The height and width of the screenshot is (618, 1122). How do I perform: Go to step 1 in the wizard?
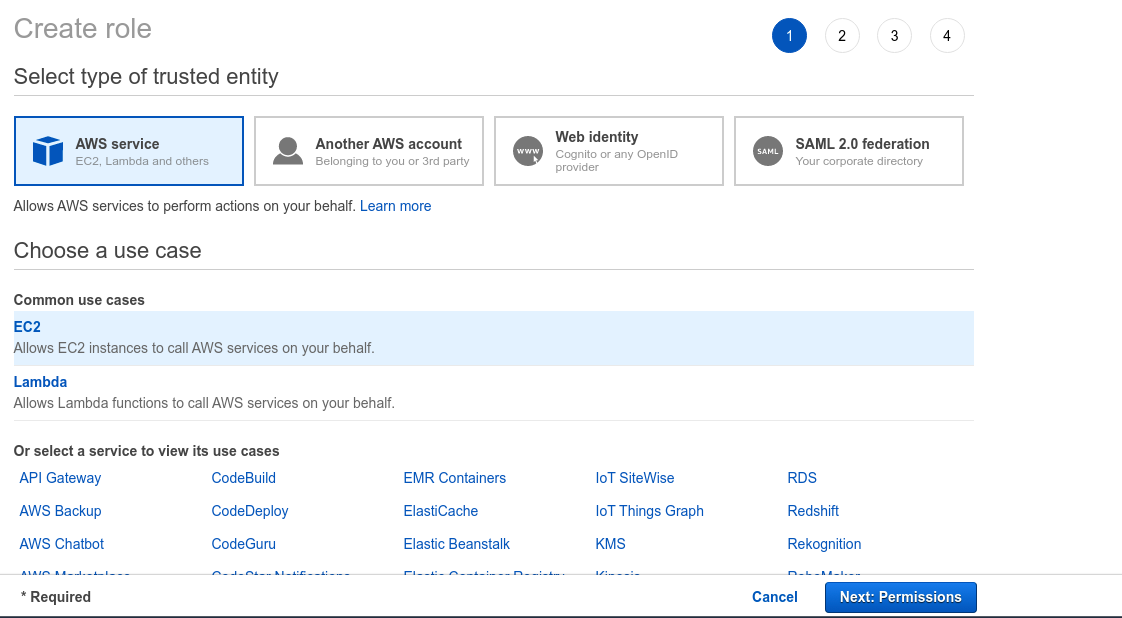click(x=789, y=36)
